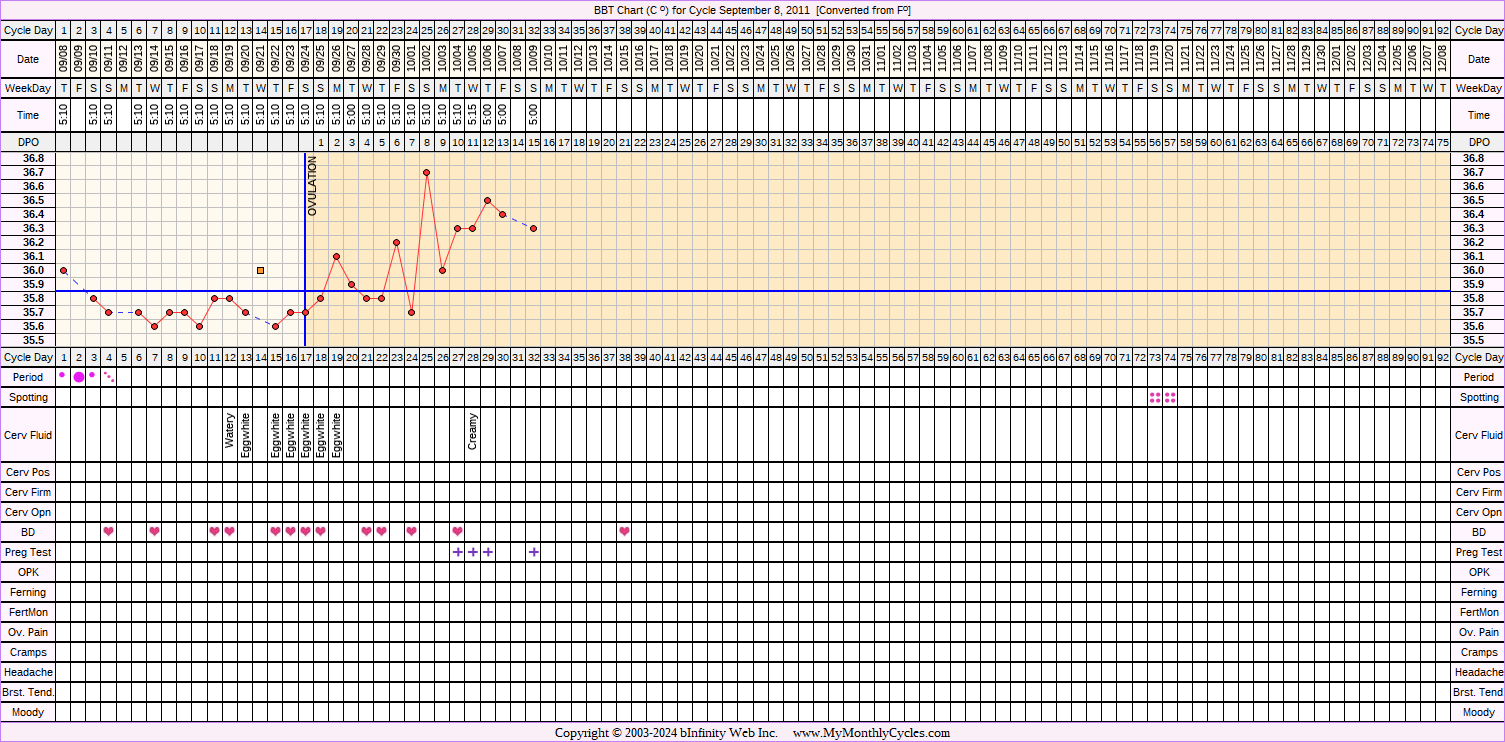The image size is (1505, 742).
Task: Click the vertical OVULATION label
Action: click(x=312, y=186)
